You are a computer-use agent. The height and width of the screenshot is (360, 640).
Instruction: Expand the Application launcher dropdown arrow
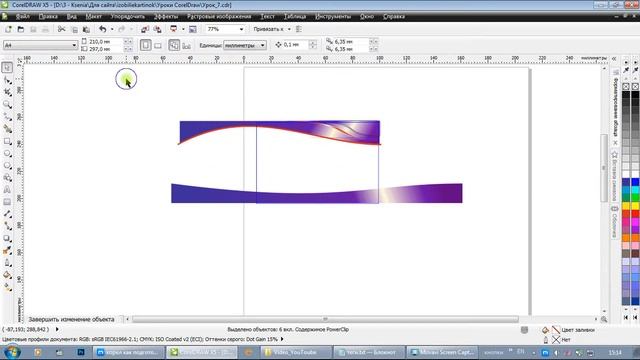tap(183, 29)
